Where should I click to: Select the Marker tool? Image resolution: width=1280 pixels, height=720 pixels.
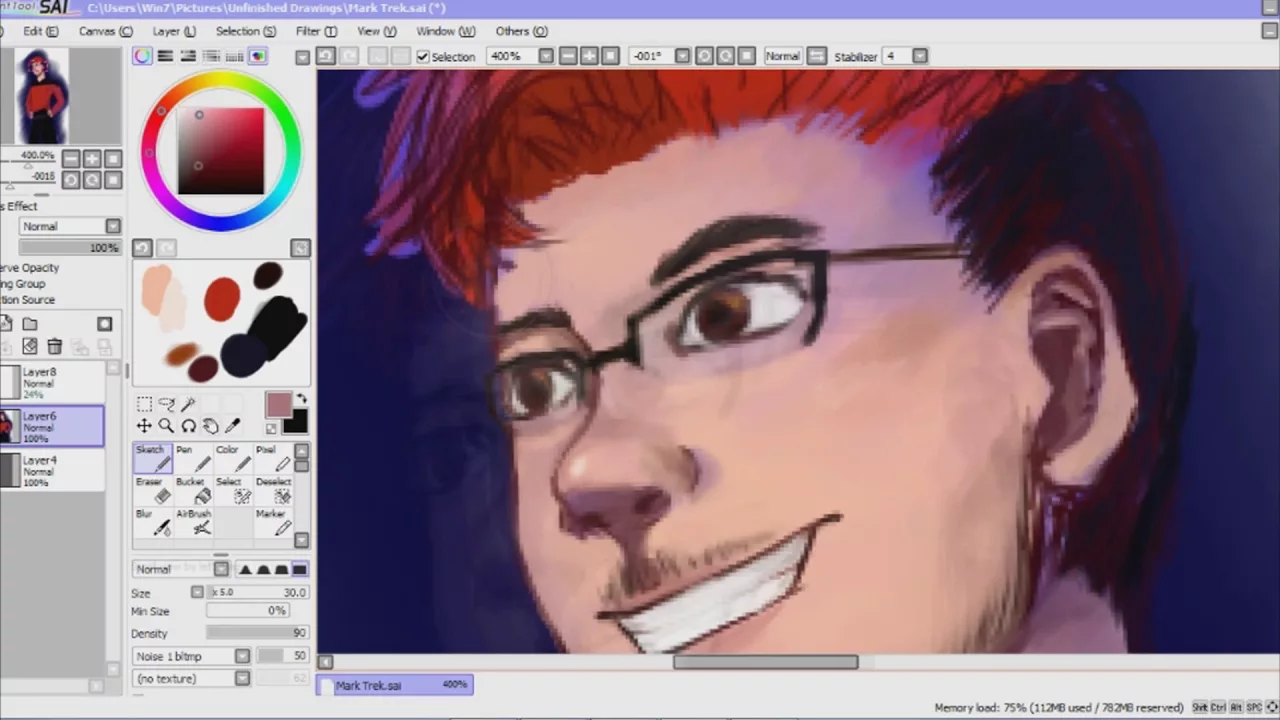(272, 522)
